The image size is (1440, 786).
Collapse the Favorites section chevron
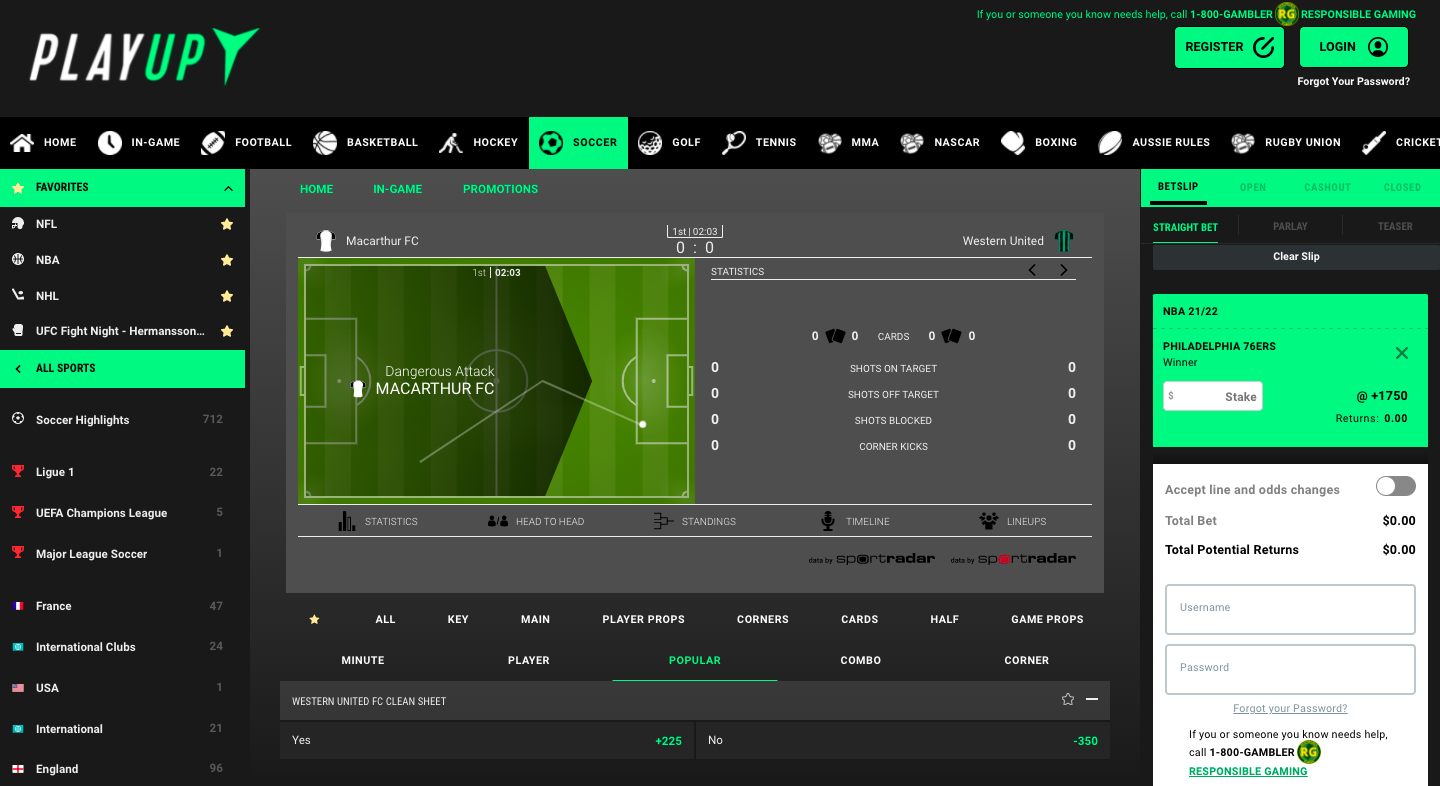(228, 188)
